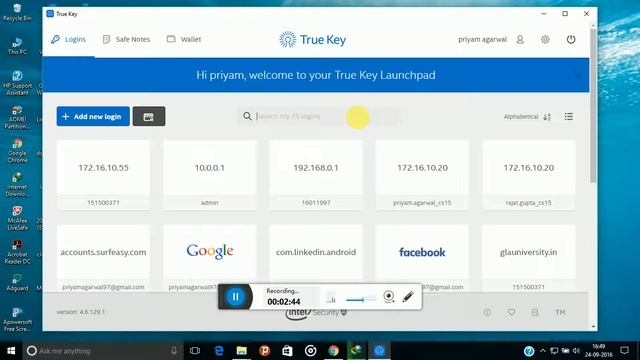Image resolution: width=640 pixels, height=360 pixels.
Task: Click the Recycle Bin desktop icon
Action: (x=17, y=12)
